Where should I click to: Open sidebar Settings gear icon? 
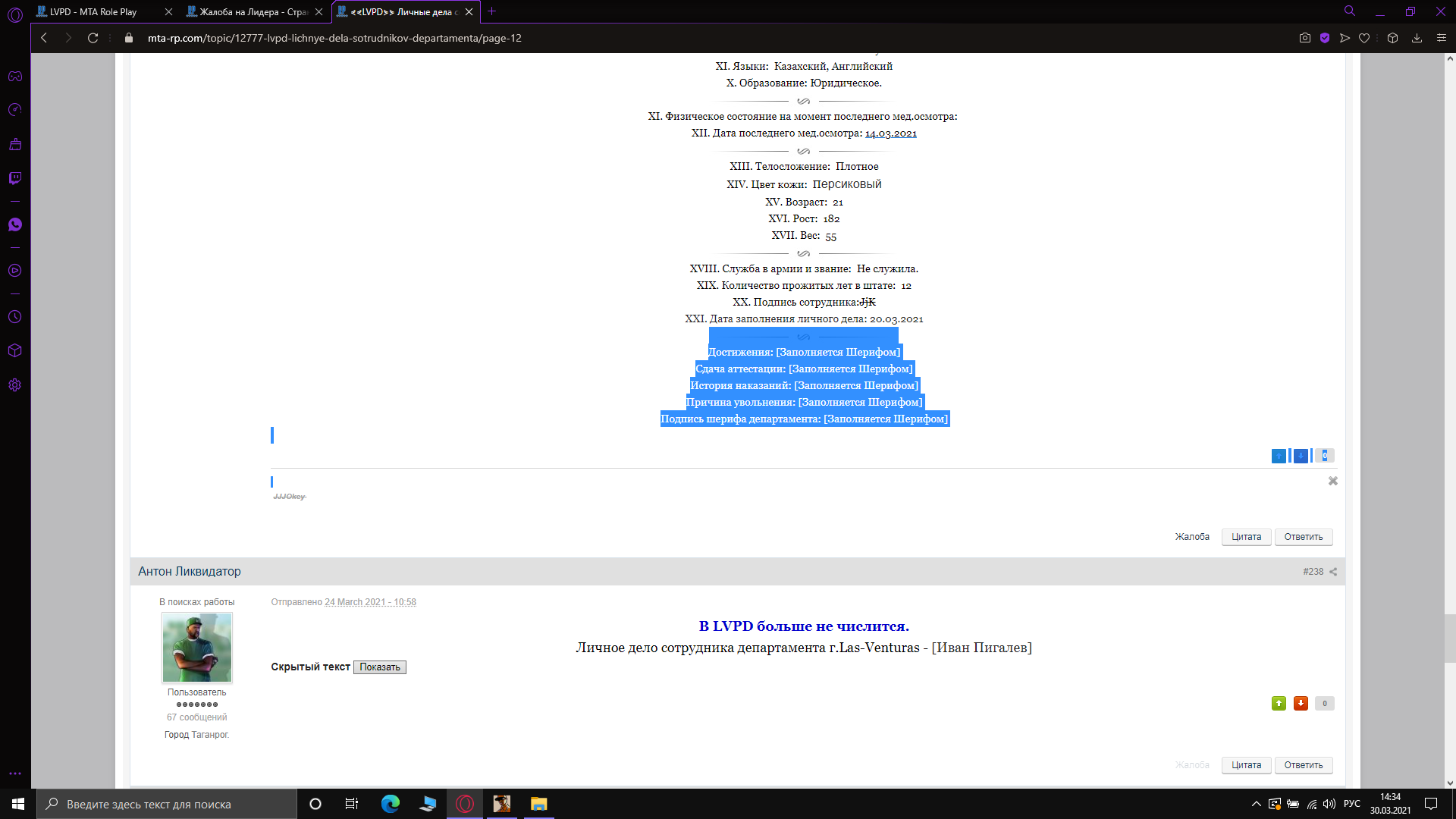tap(15, 385)
